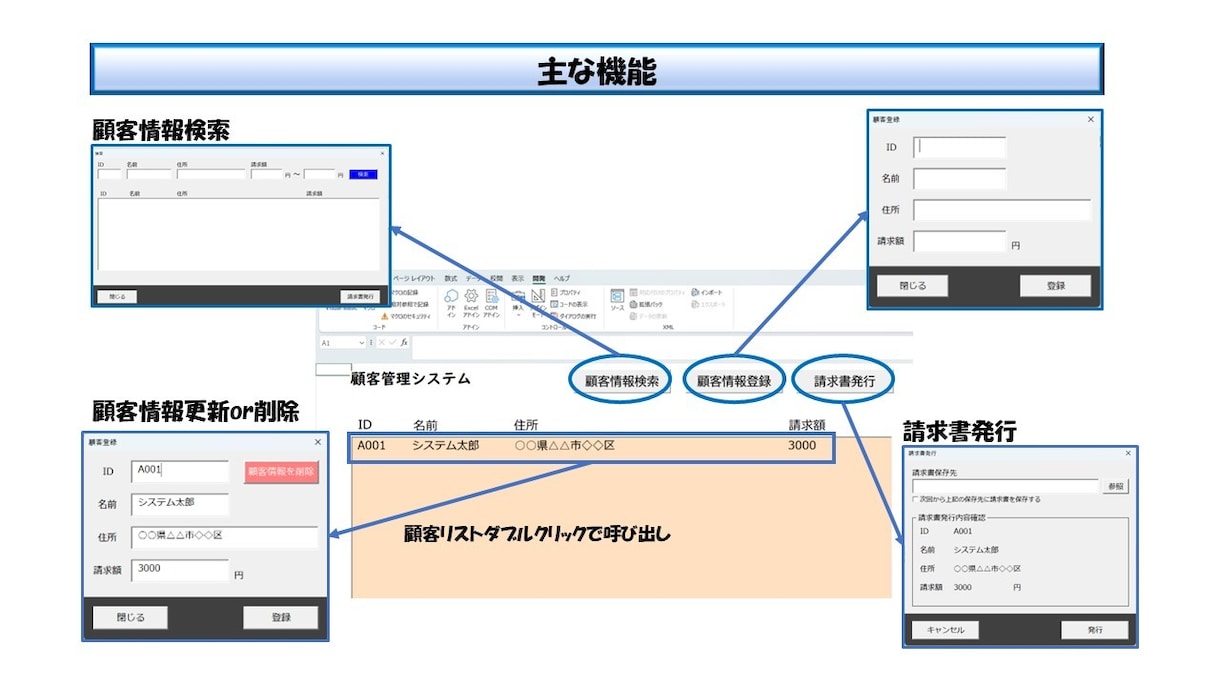Image resolution: width=1220 pixels, height=686 pixels.
Task: Click the 請求書発行 button on the sheet
Action: coord(843,380)
